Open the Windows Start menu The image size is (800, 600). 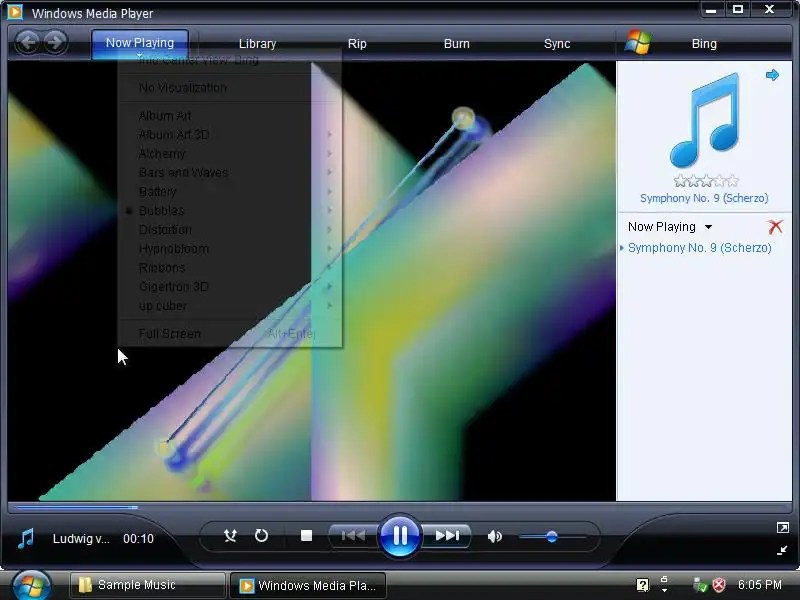[x=32, y=586]
